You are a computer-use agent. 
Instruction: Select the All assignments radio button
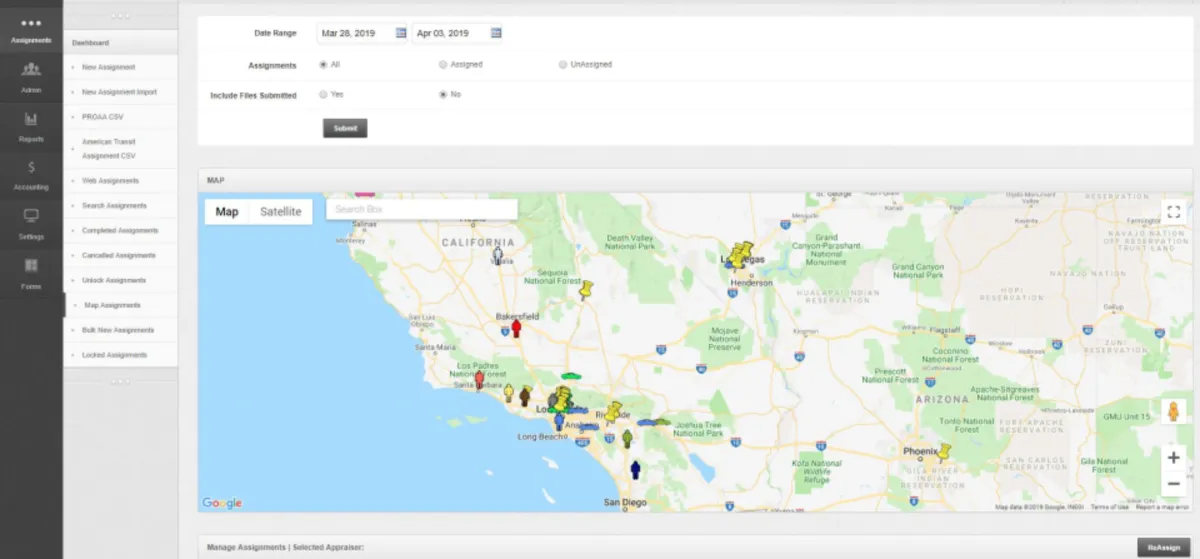(323, 64)
